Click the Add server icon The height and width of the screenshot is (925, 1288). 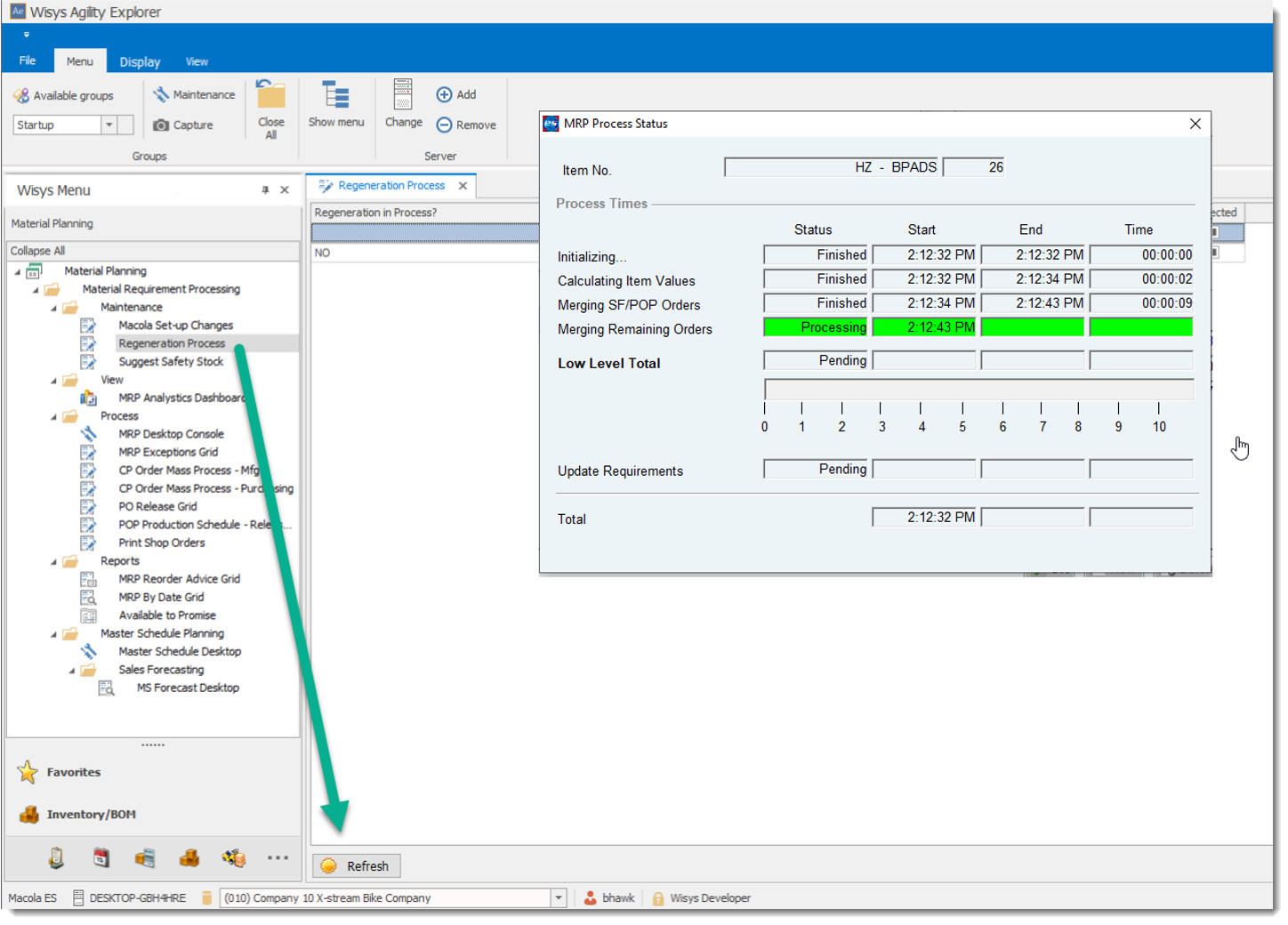[444, 94]
